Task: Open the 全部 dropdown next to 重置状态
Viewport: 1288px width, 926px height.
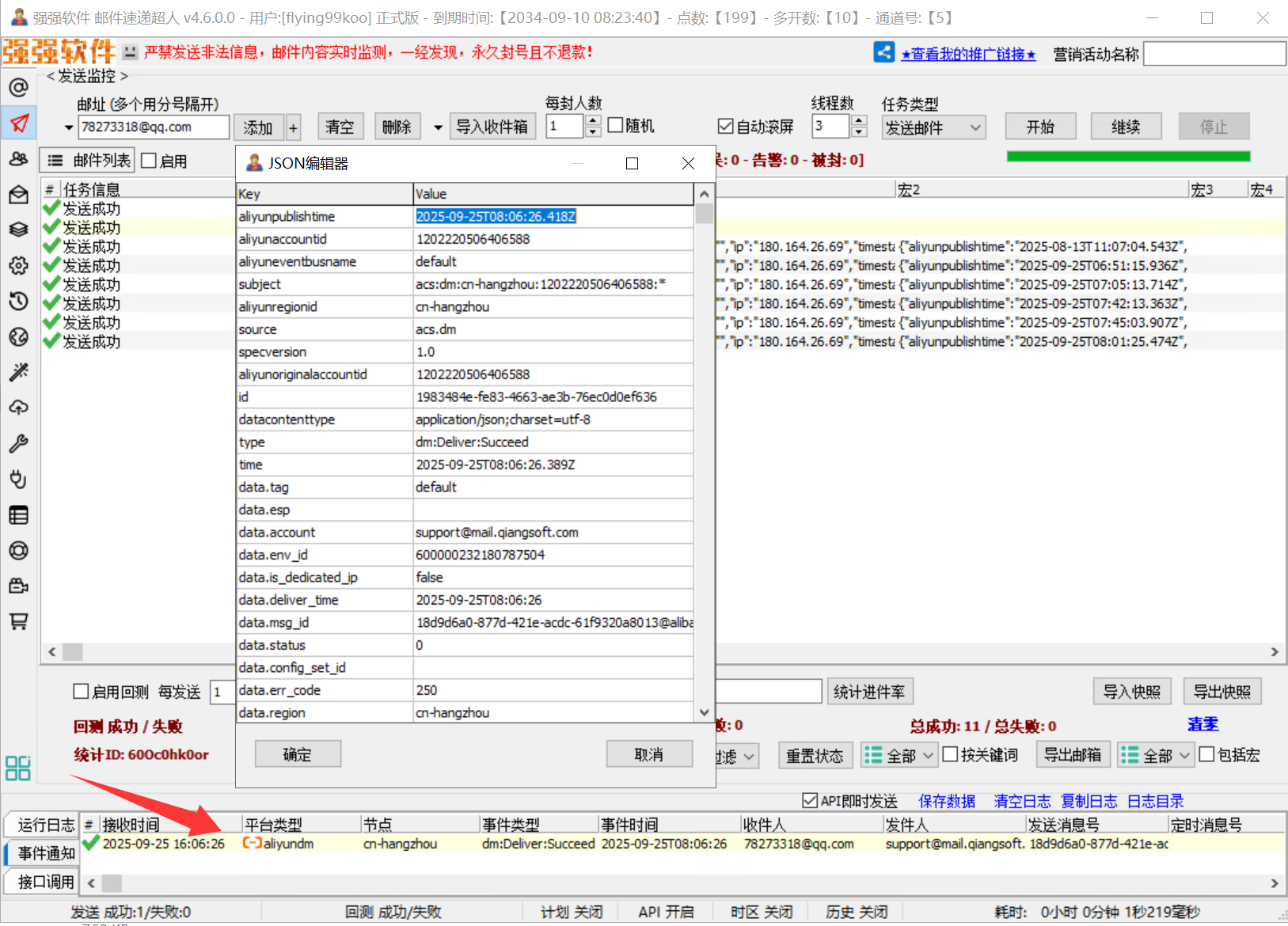Action: point(899,755)
